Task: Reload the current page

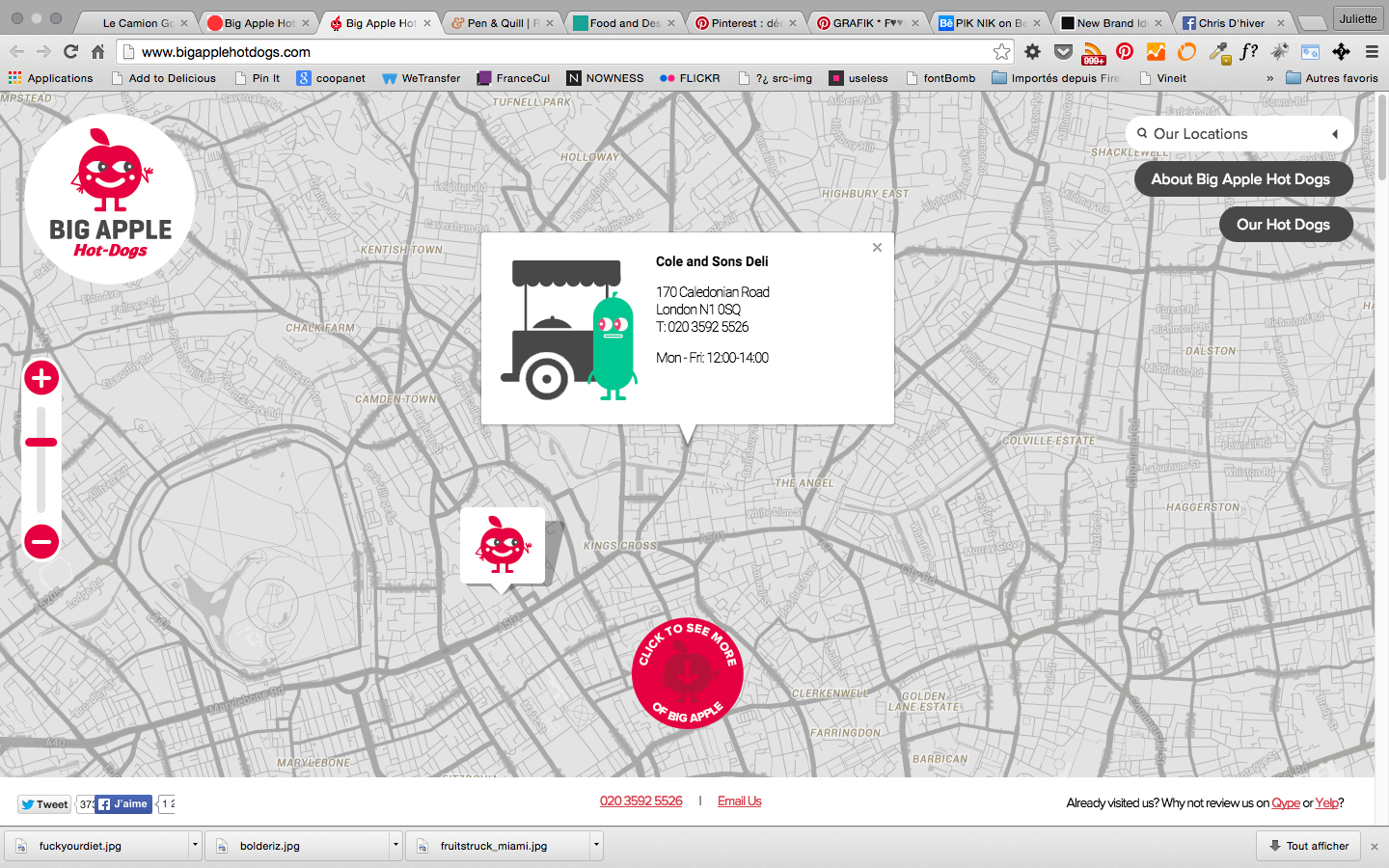Action: [x=70, y=52]
